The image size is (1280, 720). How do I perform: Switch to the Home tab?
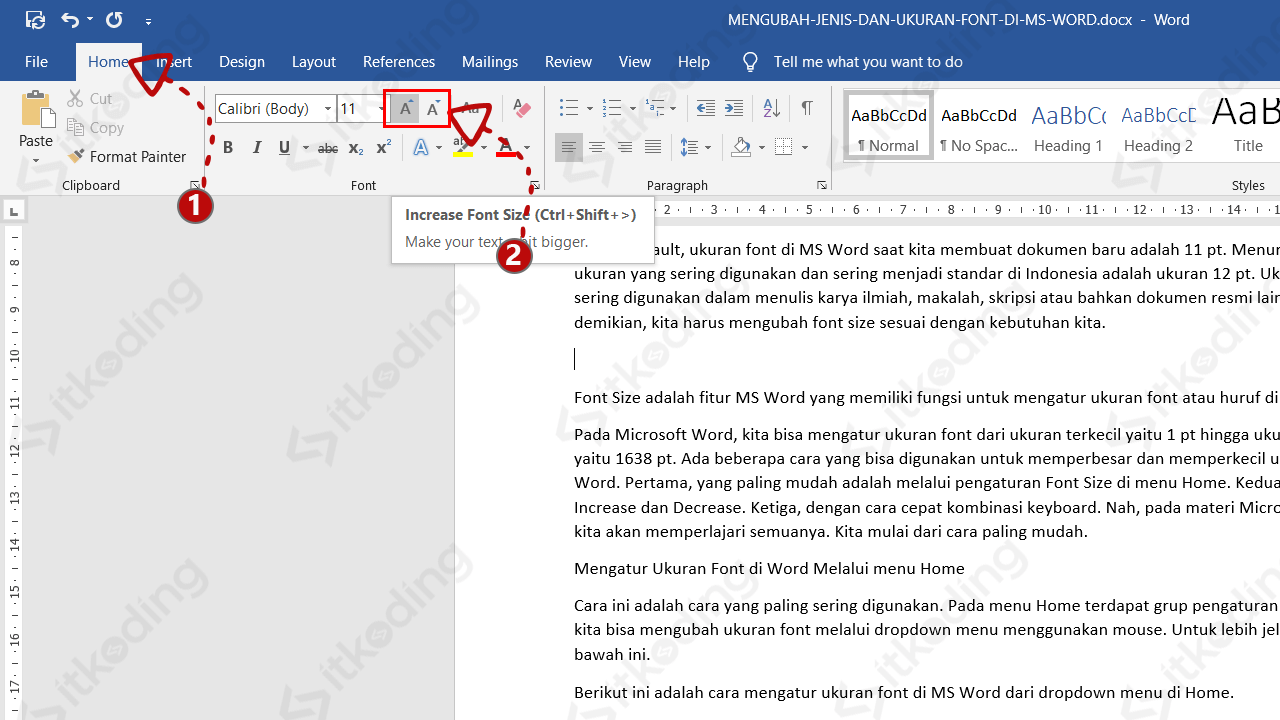click(x=108, y=62)
